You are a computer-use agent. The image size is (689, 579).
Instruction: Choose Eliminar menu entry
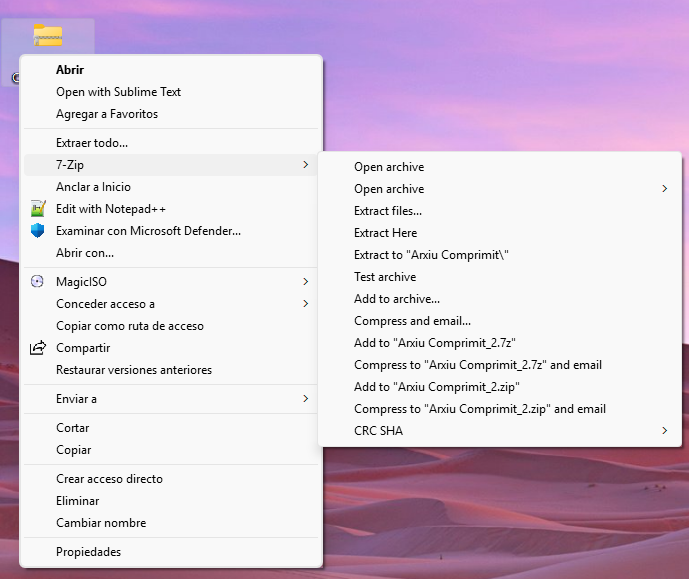pyautogui.click(x=170, y=500)
